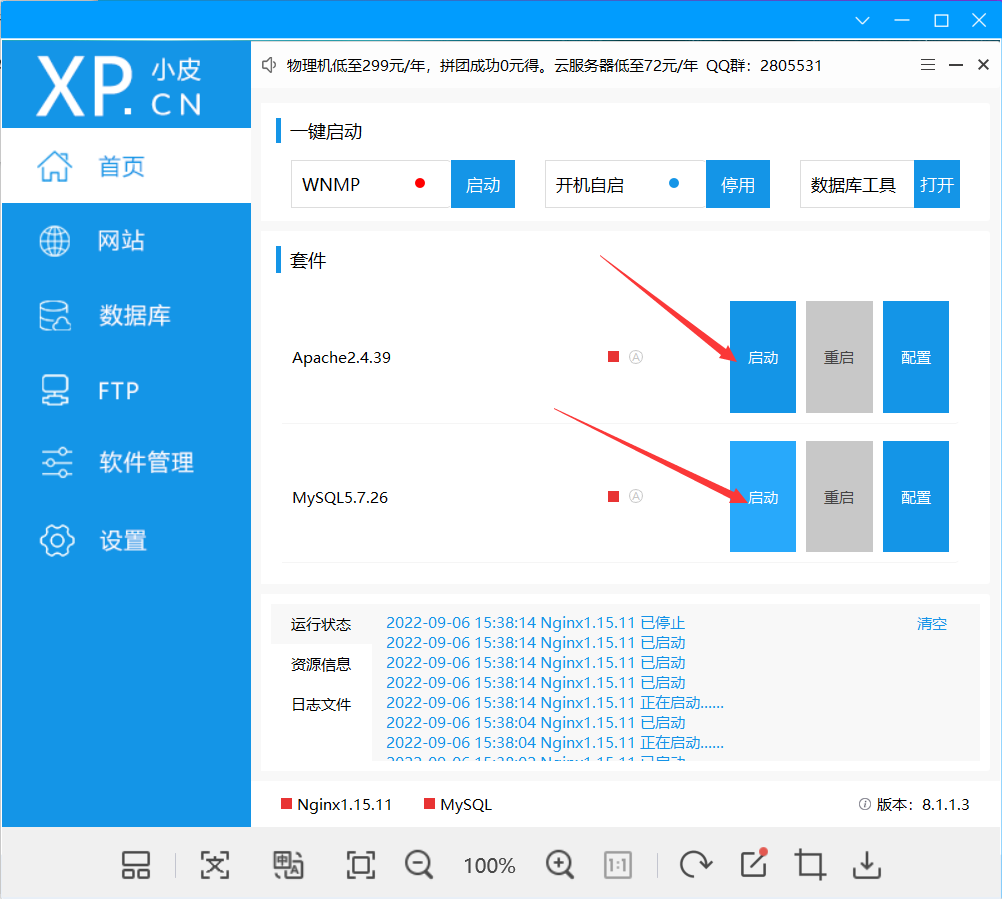Toggle the auto-start A icon for MySQL5.7.26

point(636,496)
